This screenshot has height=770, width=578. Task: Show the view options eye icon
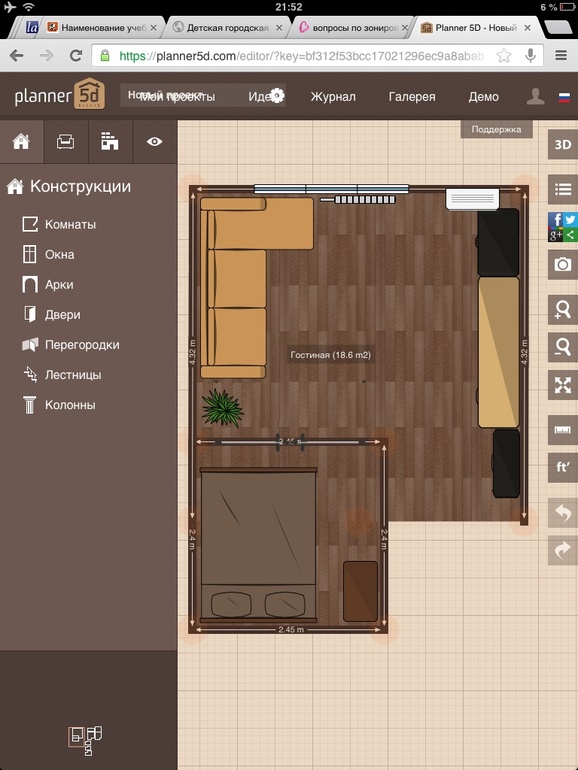pos(155,142)
